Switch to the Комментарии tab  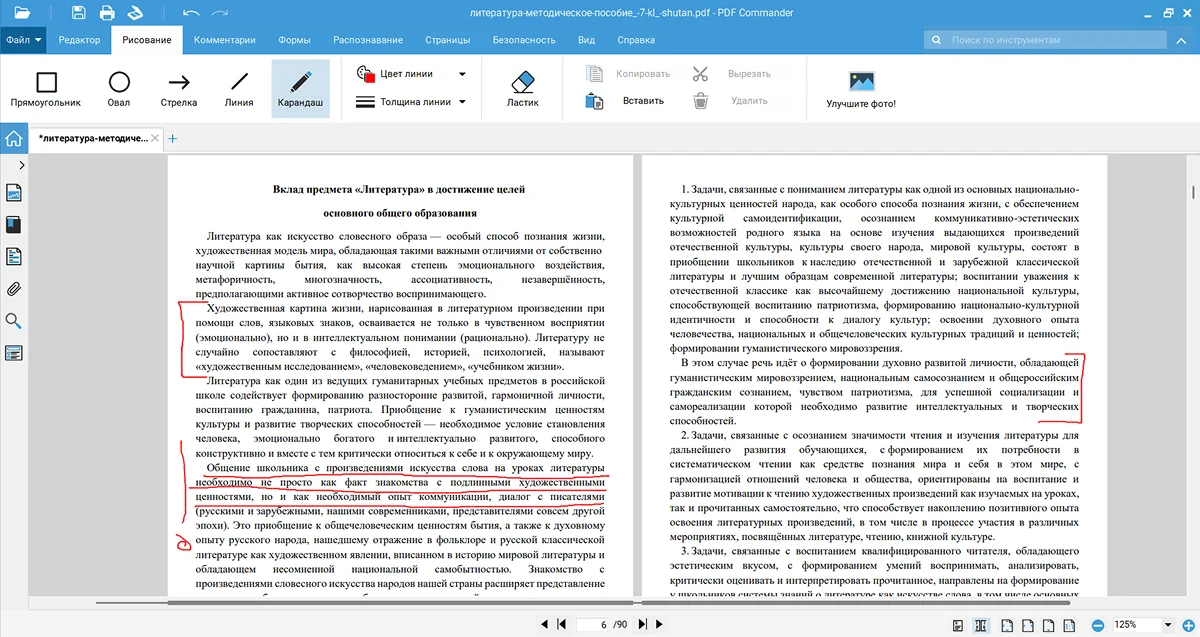coord(225,40)
